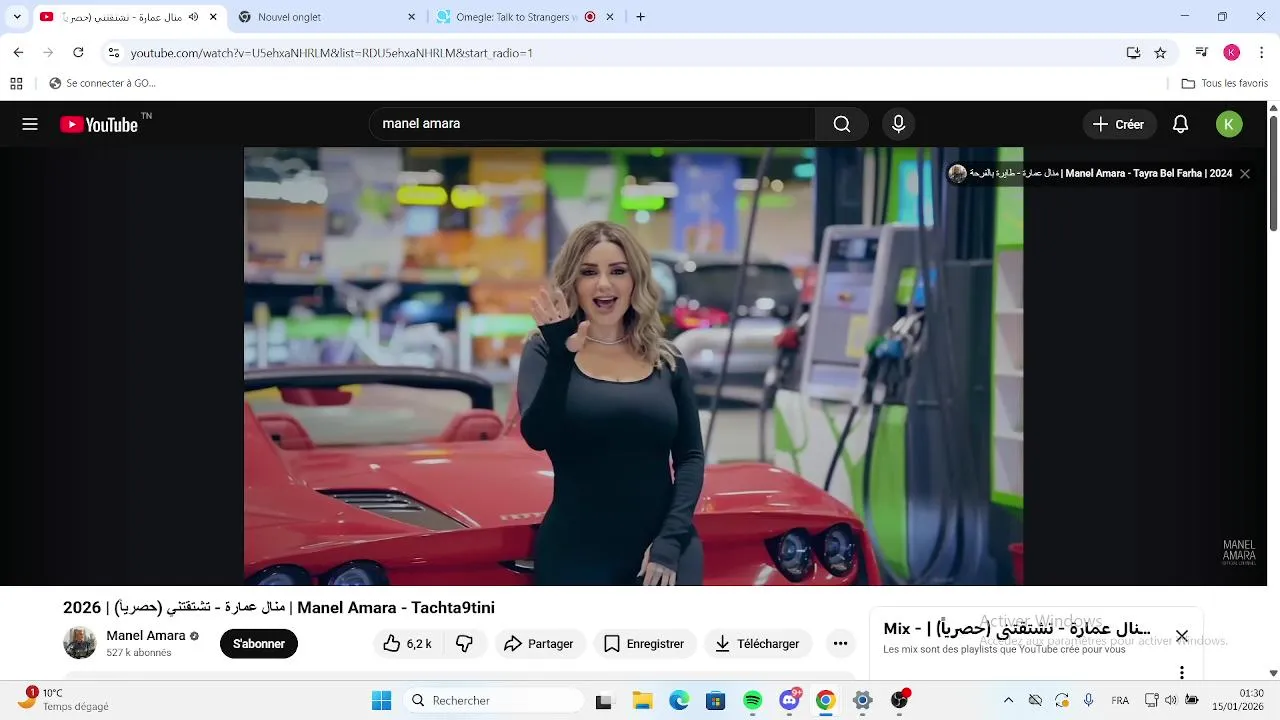This screenshot has height=720, width=1280.
Task: Open the OBS recording app in taskbar
Action: (x=900, y=701)
